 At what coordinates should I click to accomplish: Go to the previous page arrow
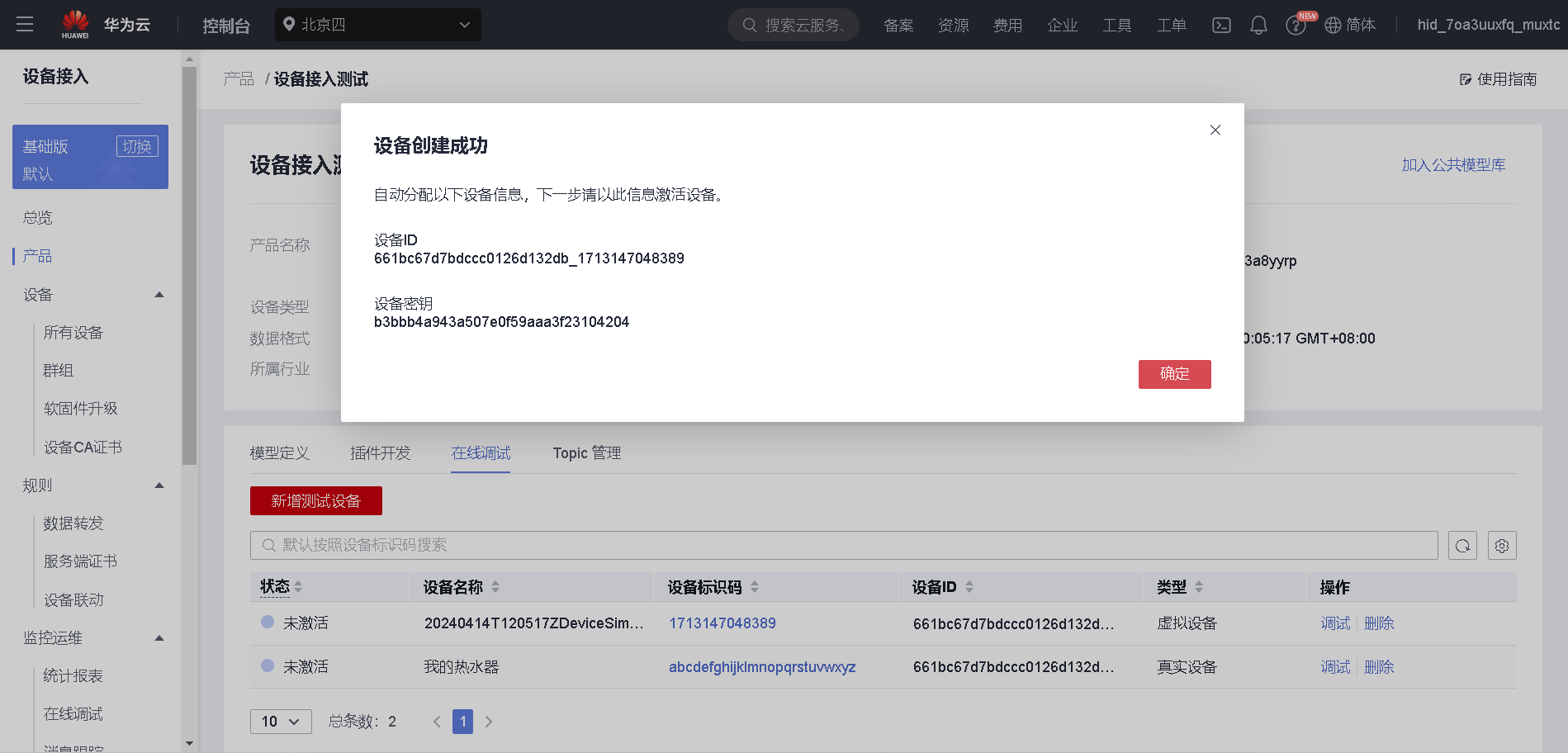pyautogui.click(x=437, y=722)
